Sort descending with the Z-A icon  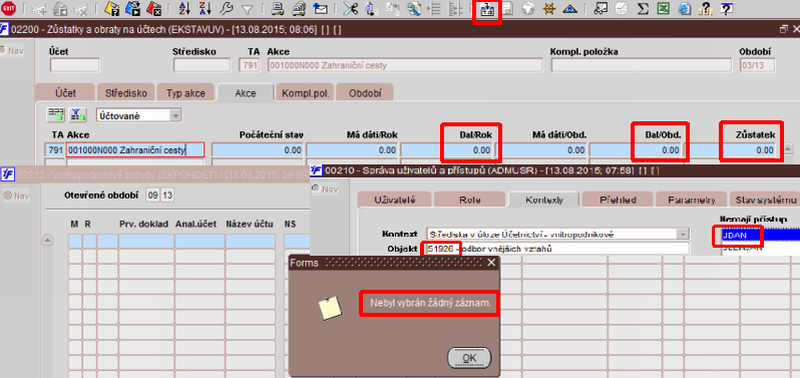coord(205,8)
